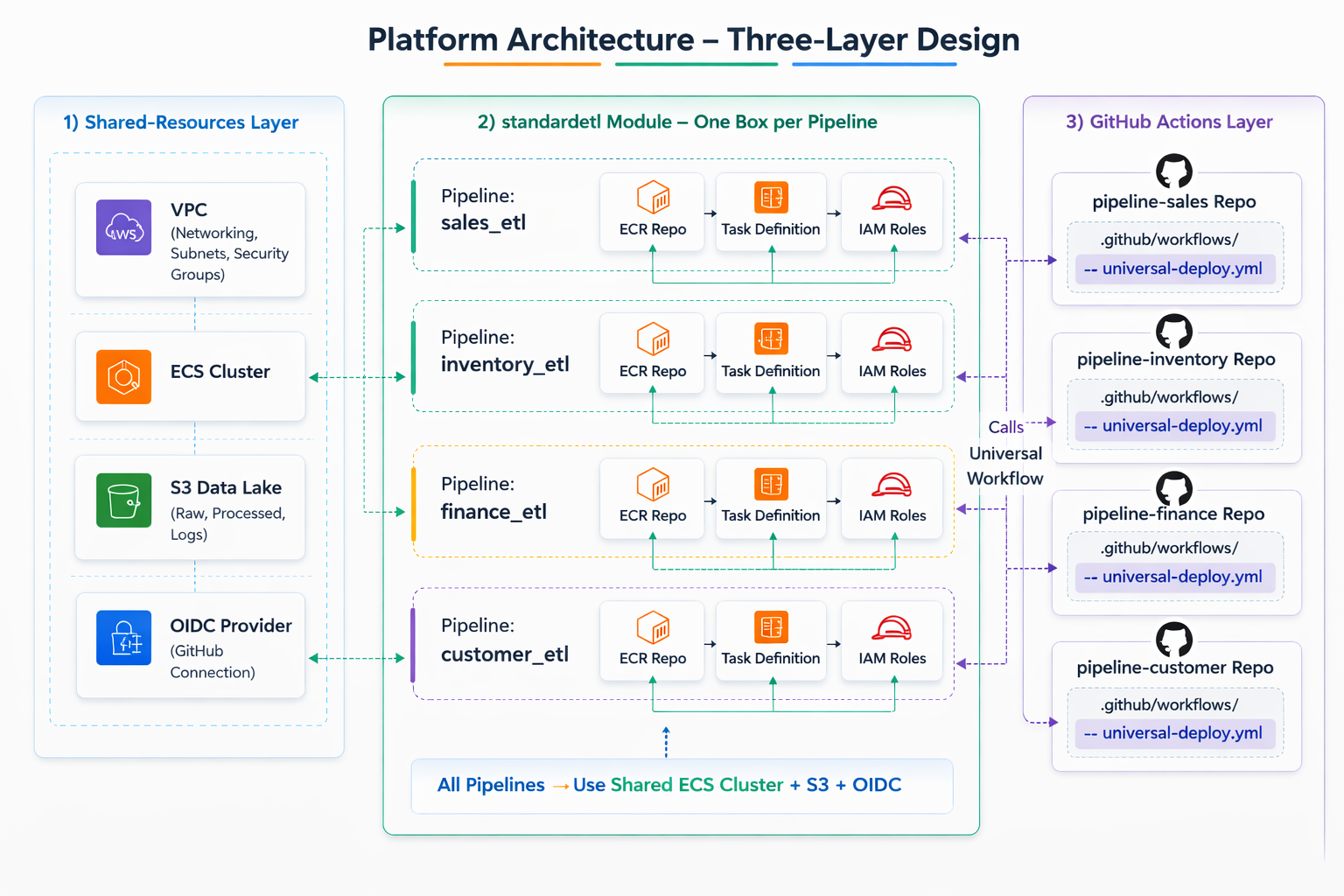Select the blue OIDC Provider lock icon
Viewport: 1344px width, 896px height.
coord(123,638)
